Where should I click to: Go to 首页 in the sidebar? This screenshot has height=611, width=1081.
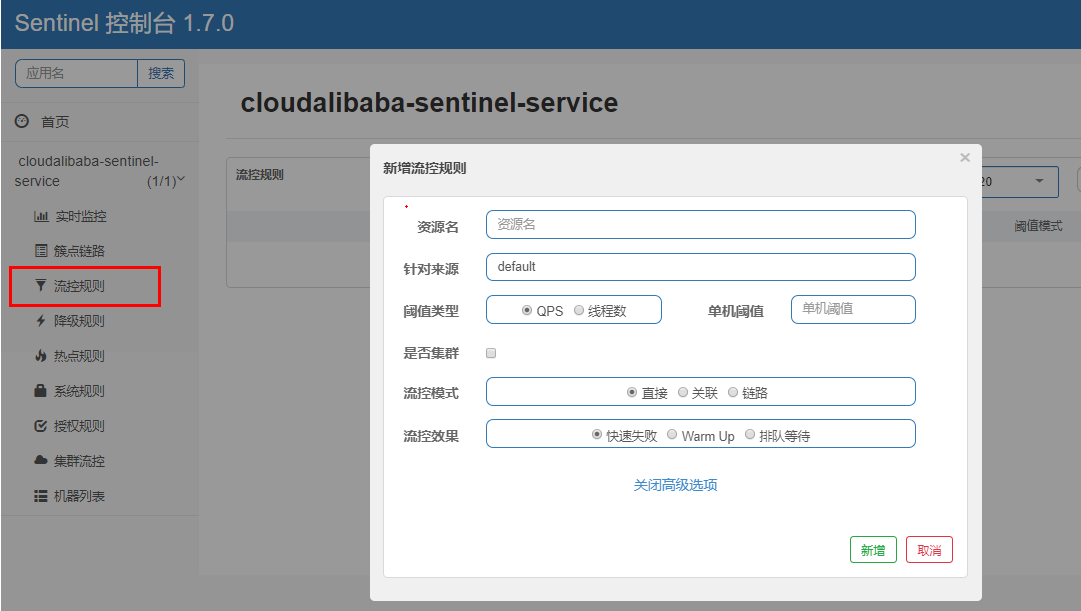click(x=54, y=121)
